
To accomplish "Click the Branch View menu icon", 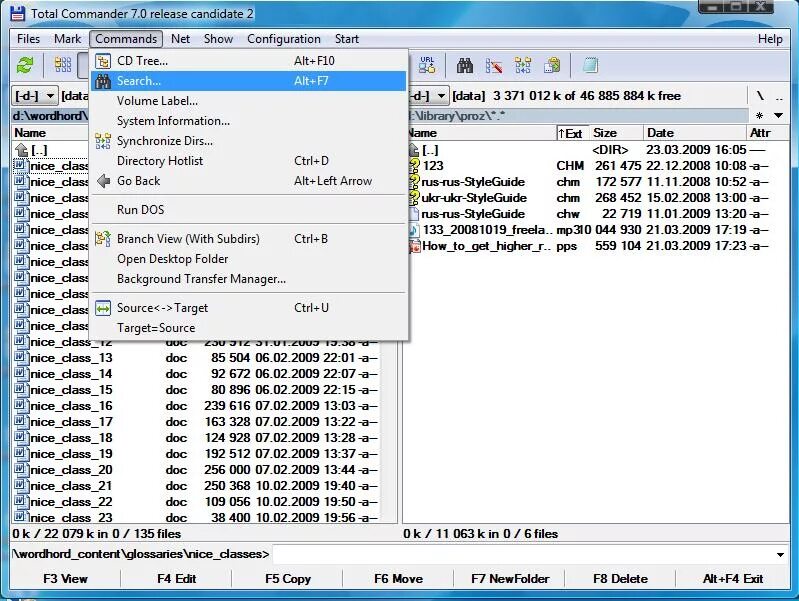I will click(x=103, y=239).
